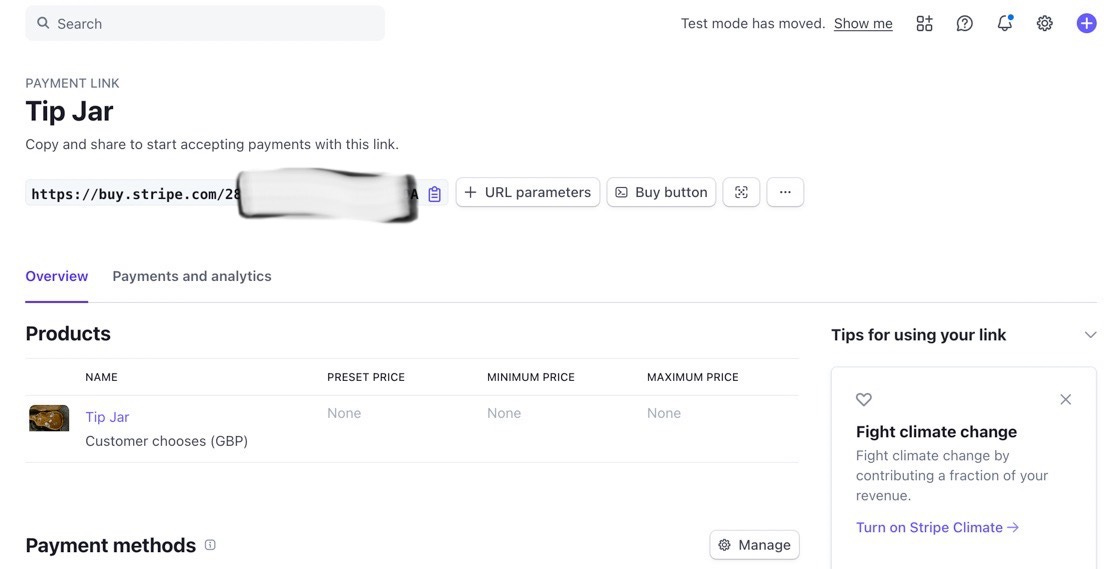Viewport: 1119px width, 569px height.
Task: Collapse the Tips for using your link section
Action: click(1090, 335)
